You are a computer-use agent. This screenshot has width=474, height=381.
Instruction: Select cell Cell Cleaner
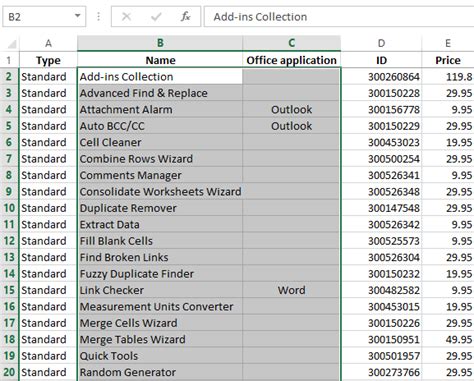pyautogui.click(x=160, y=142)
